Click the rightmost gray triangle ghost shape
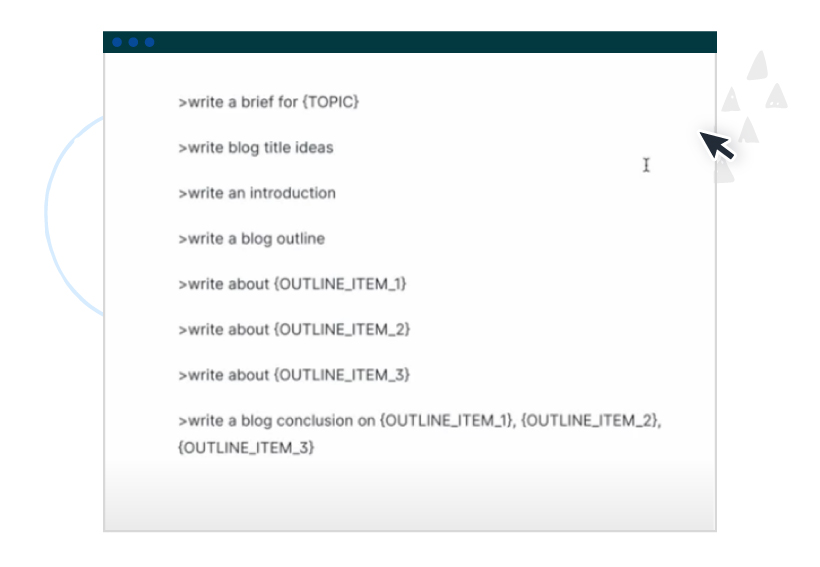The width and height of the screenshot is (820, 567). [x=776, y=96]
